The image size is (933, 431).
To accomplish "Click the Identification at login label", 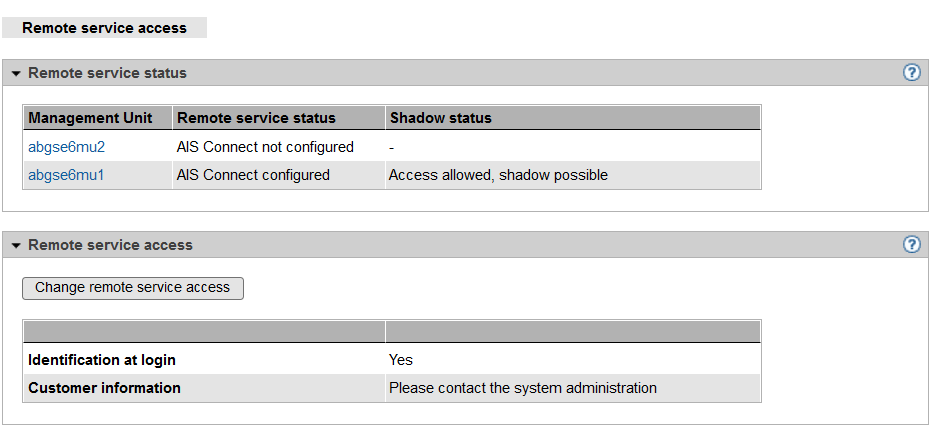I will pyautogui.click(x=108, y=360).
